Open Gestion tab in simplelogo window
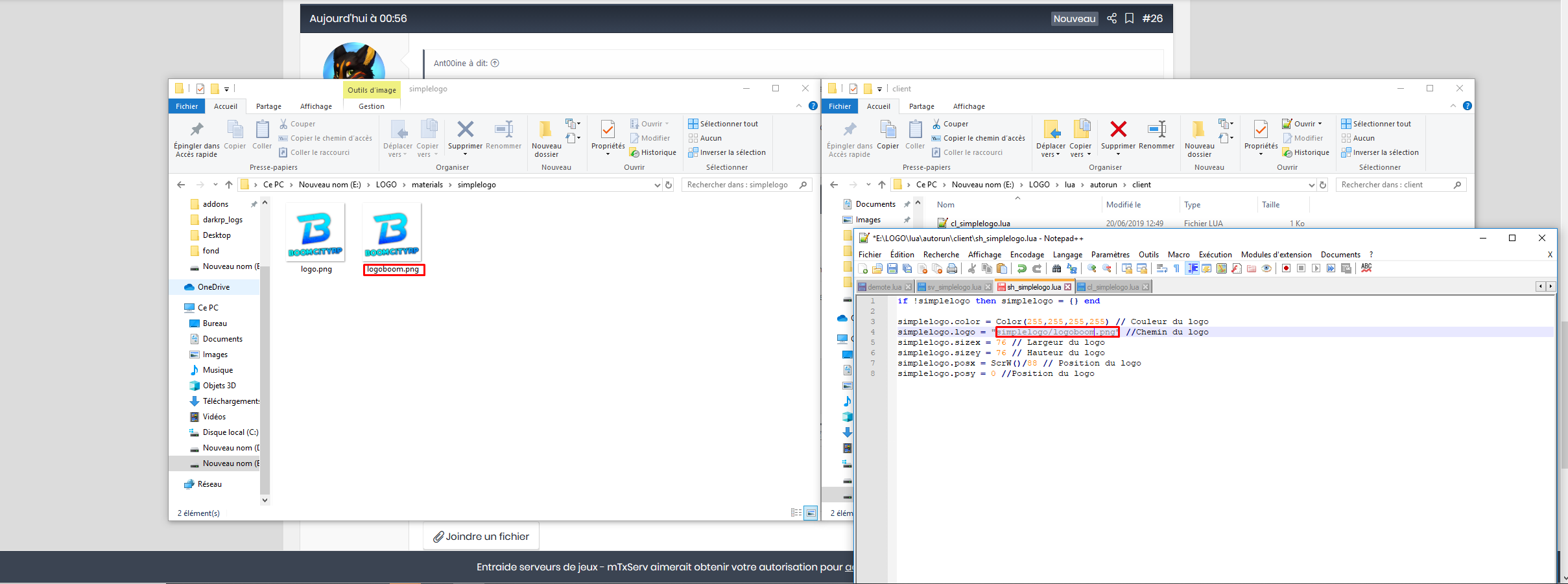1568x584 pixels. click(372, 106)
